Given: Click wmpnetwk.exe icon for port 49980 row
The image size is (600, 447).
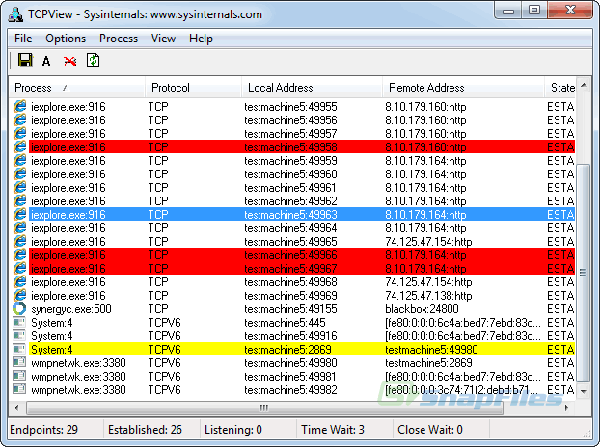Looking at the screenshot, I should 19,362.
